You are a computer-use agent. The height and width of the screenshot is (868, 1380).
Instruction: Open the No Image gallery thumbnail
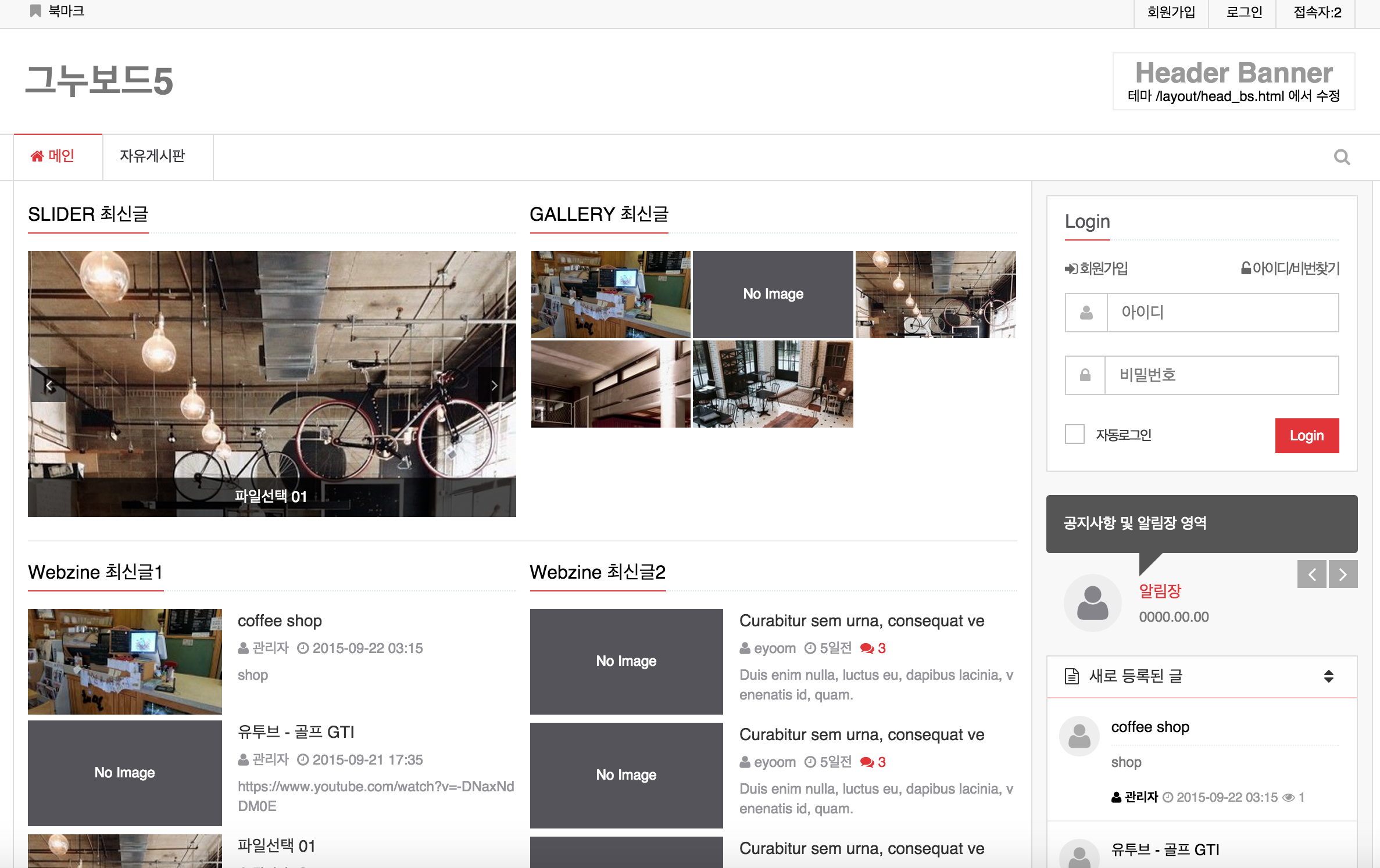click(x=773, y=294)
